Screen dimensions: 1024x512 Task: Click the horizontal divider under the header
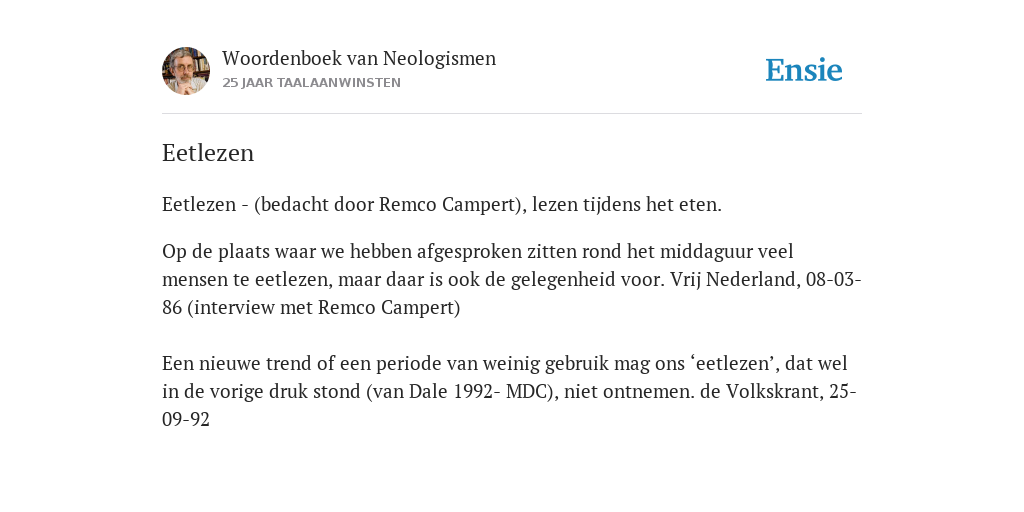512,114
